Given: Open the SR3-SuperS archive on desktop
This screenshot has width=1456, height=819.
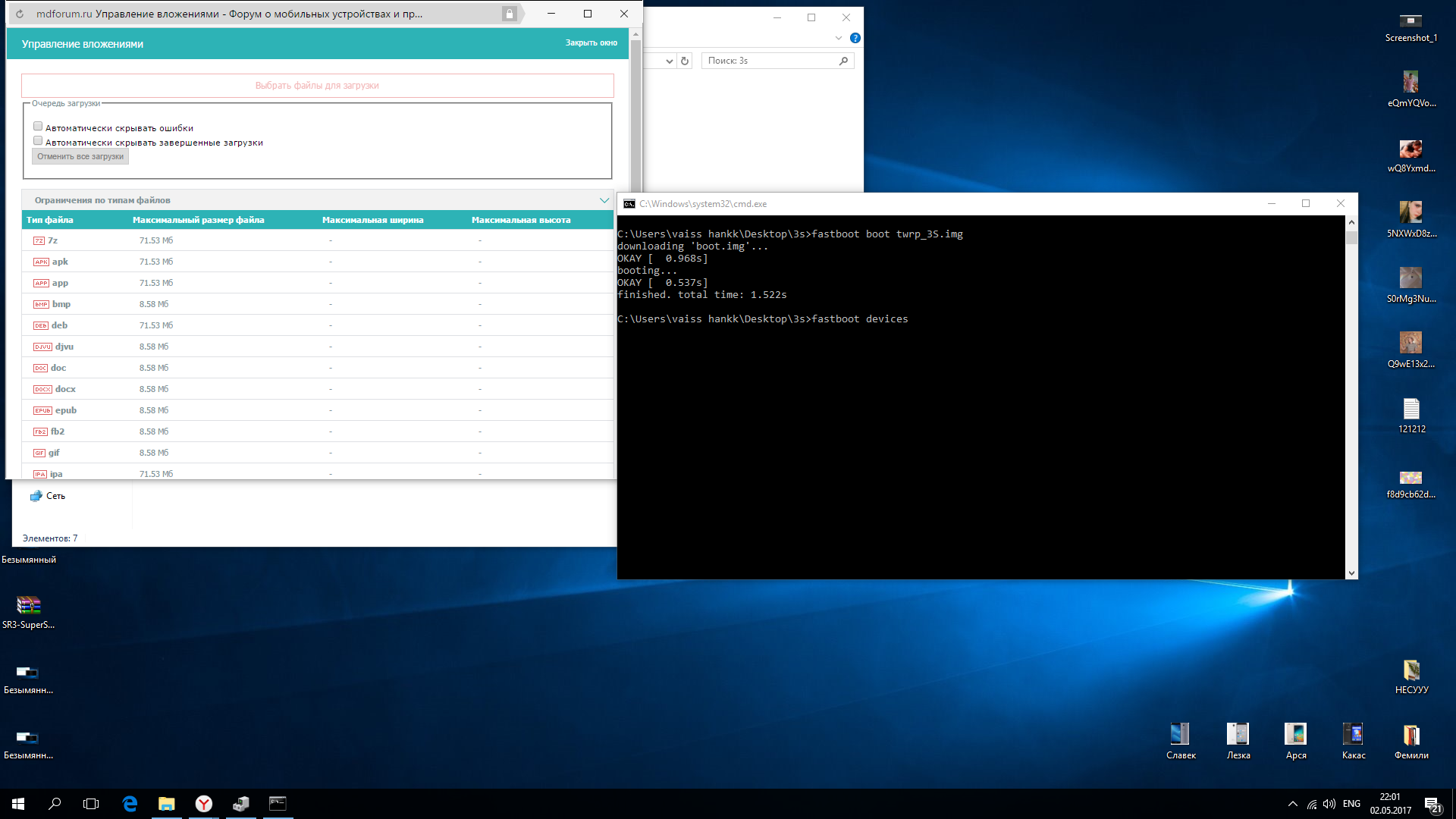Looking at the screenshot, I should 28,605.
